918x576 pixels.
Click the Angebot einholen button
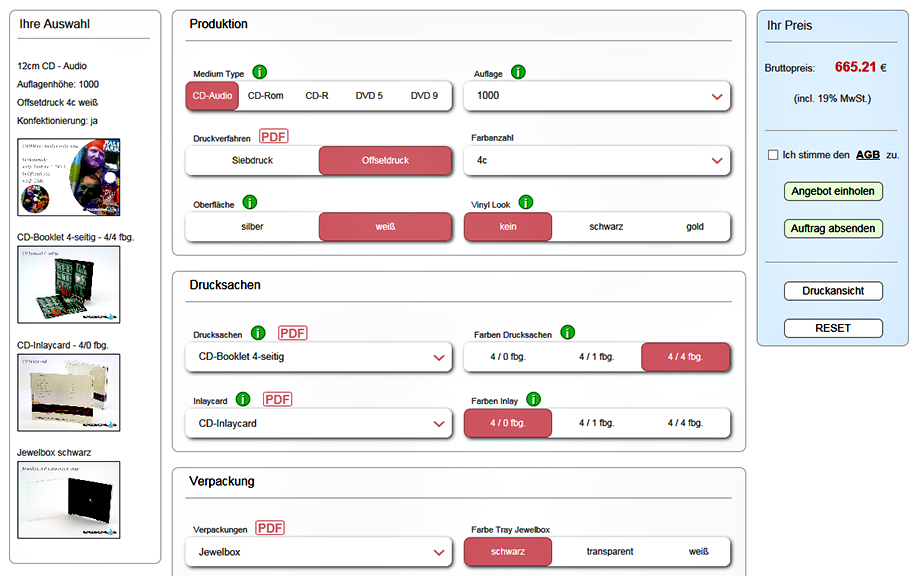coord(833,191)
